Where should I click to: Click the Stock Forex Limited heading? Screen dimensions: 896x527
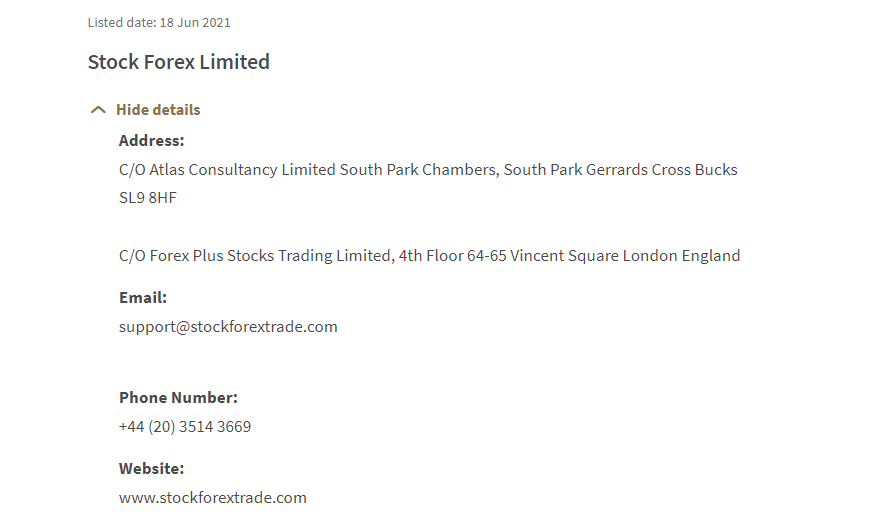(x=178, y=62)
